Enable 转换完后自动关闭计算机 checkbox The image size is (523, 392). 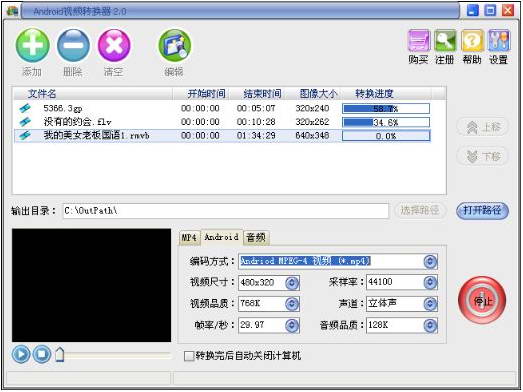[x=189, y=356]
